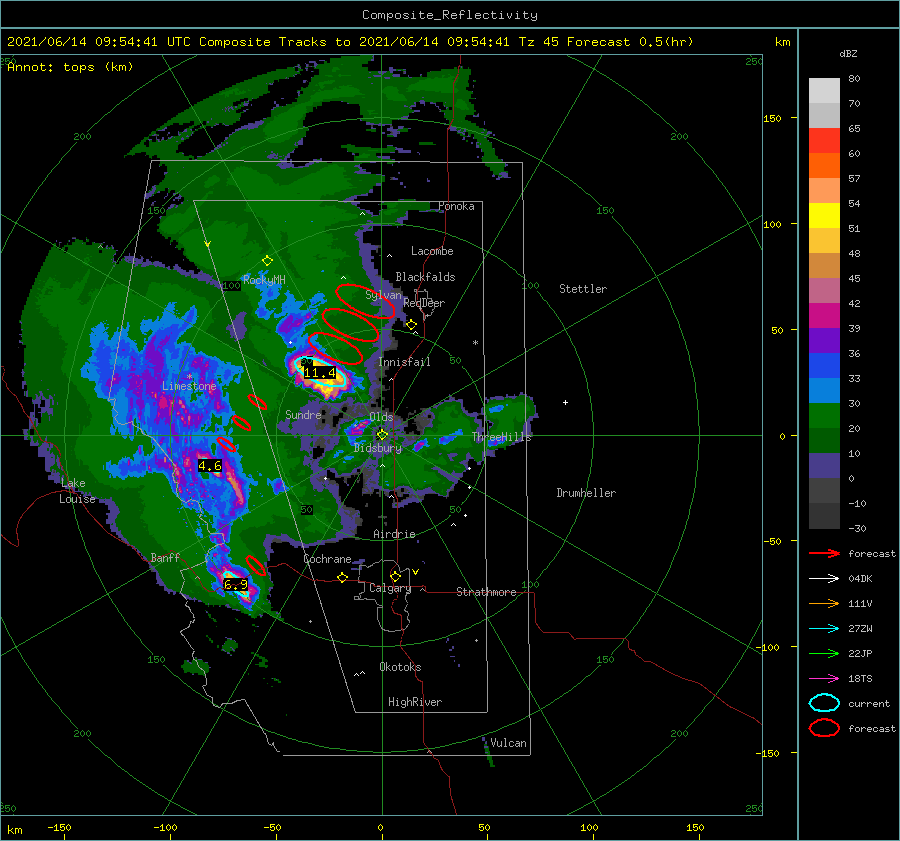Viewport: 900px width, 841px height.
Task: Click the Cochrane town label
Action: [327, 559]
